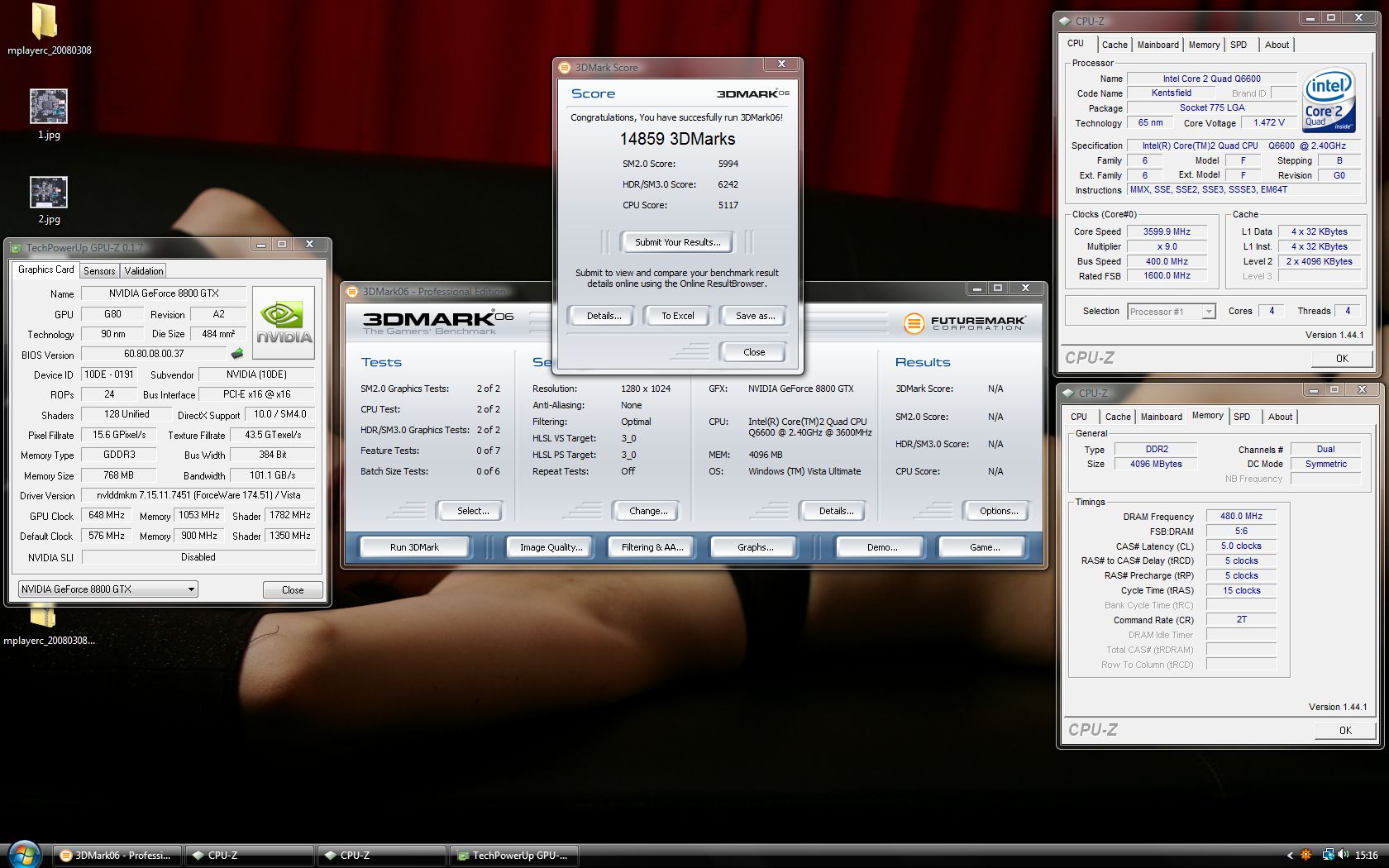Screen dimensions: 1389x868
Task: Open the Processor #1 selection dropdown
Action: coord(1171,312)
